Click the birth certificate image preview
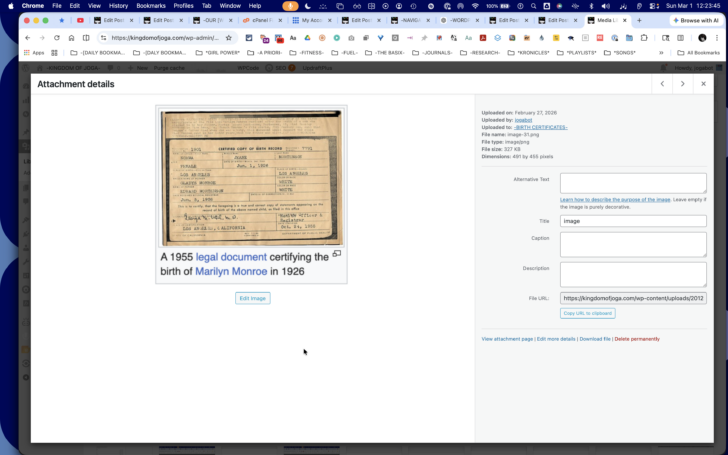This screenshot has width=728, height=455. pyautogui.click(x=251, y=177)
